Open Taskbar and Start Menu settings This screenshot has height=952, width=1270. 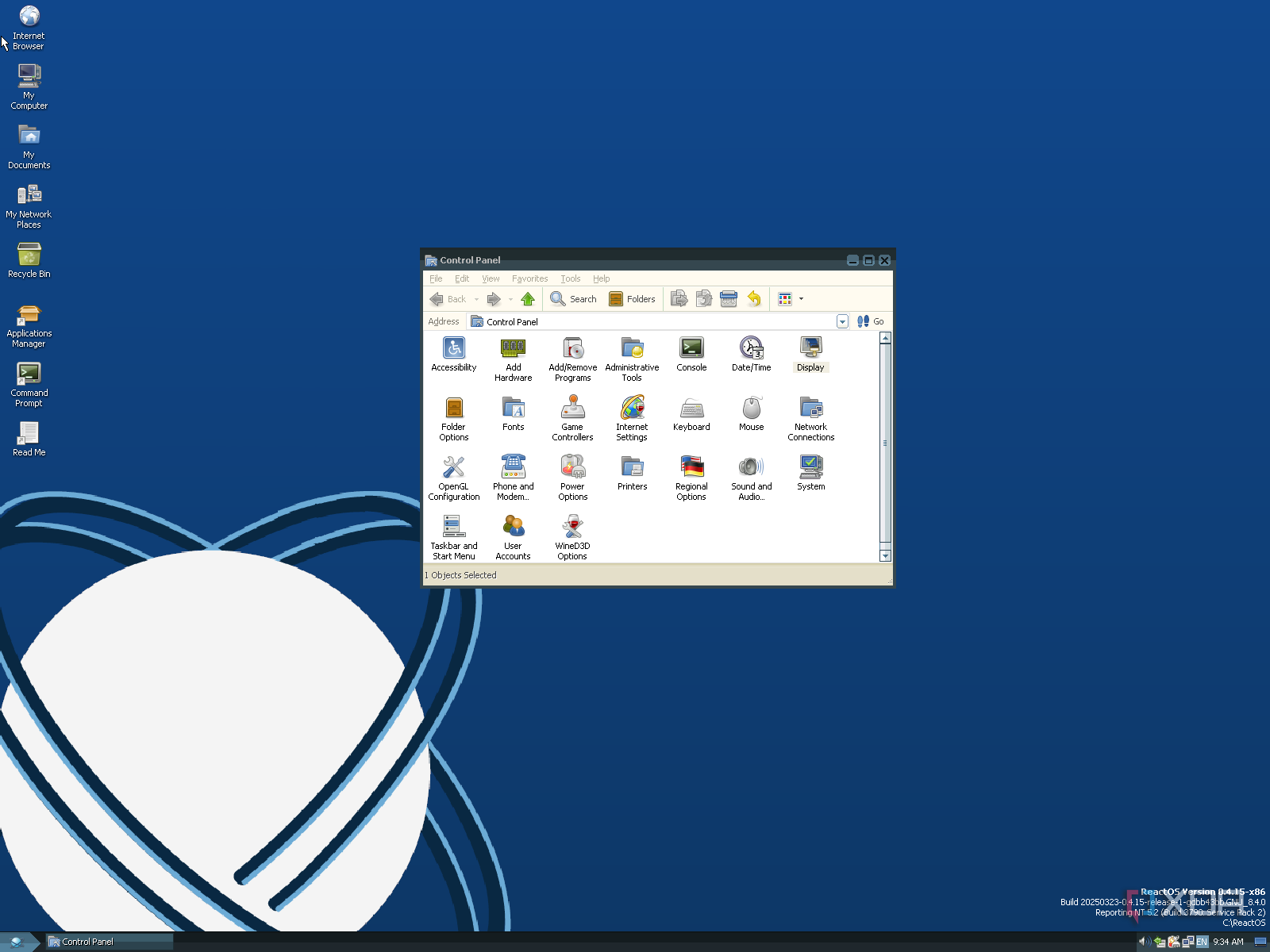pos(453,537)
